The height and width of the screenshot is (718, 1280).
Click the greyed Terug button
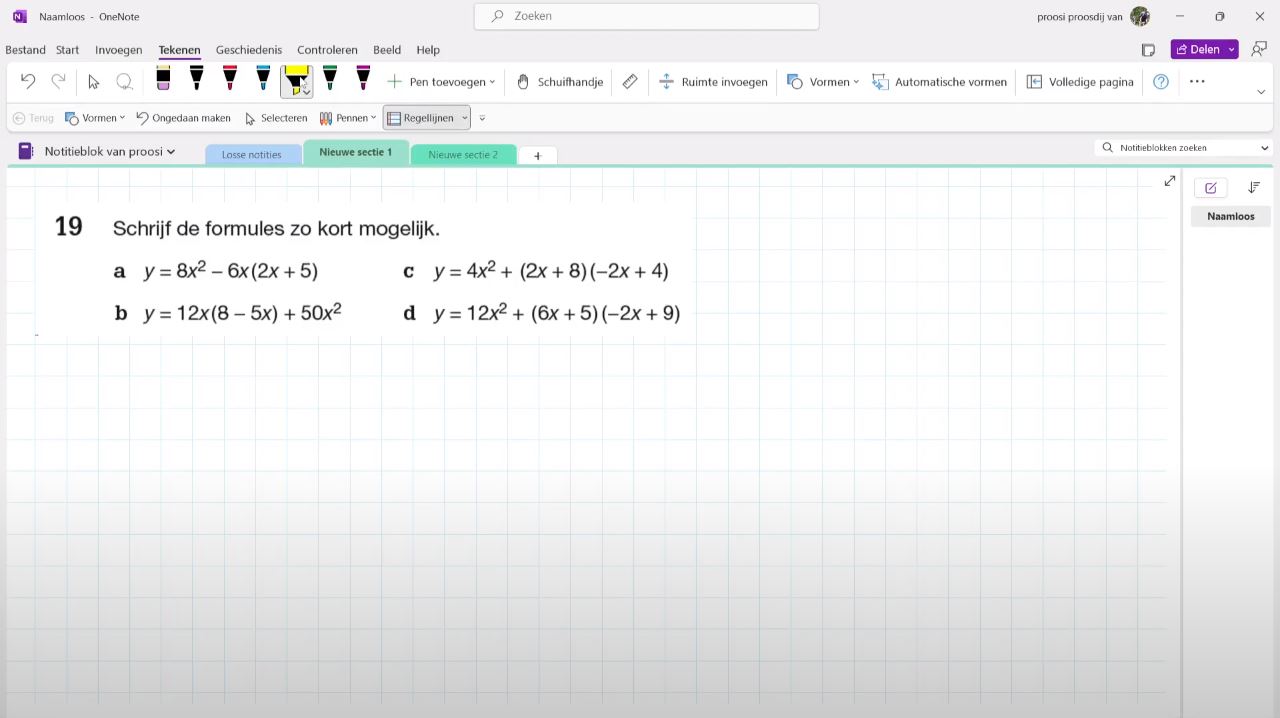tap(33, 118)
